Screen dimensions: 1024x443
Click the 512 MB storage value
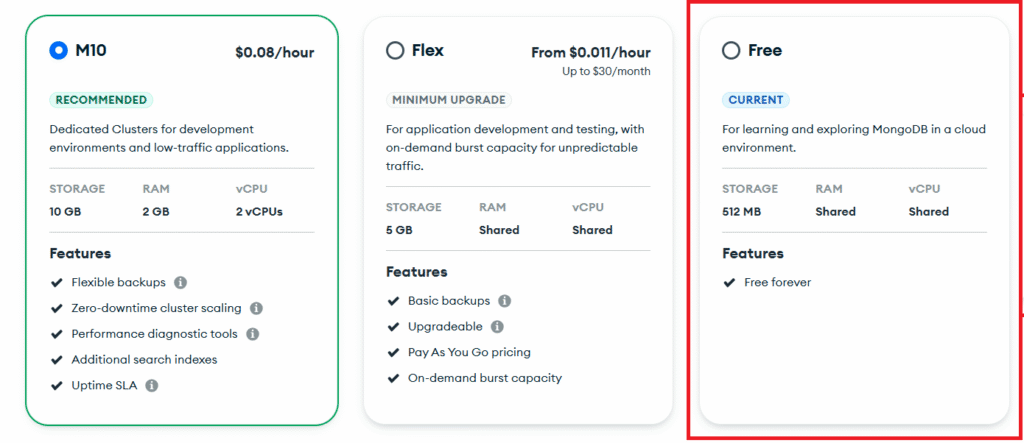tap(743, 212)
